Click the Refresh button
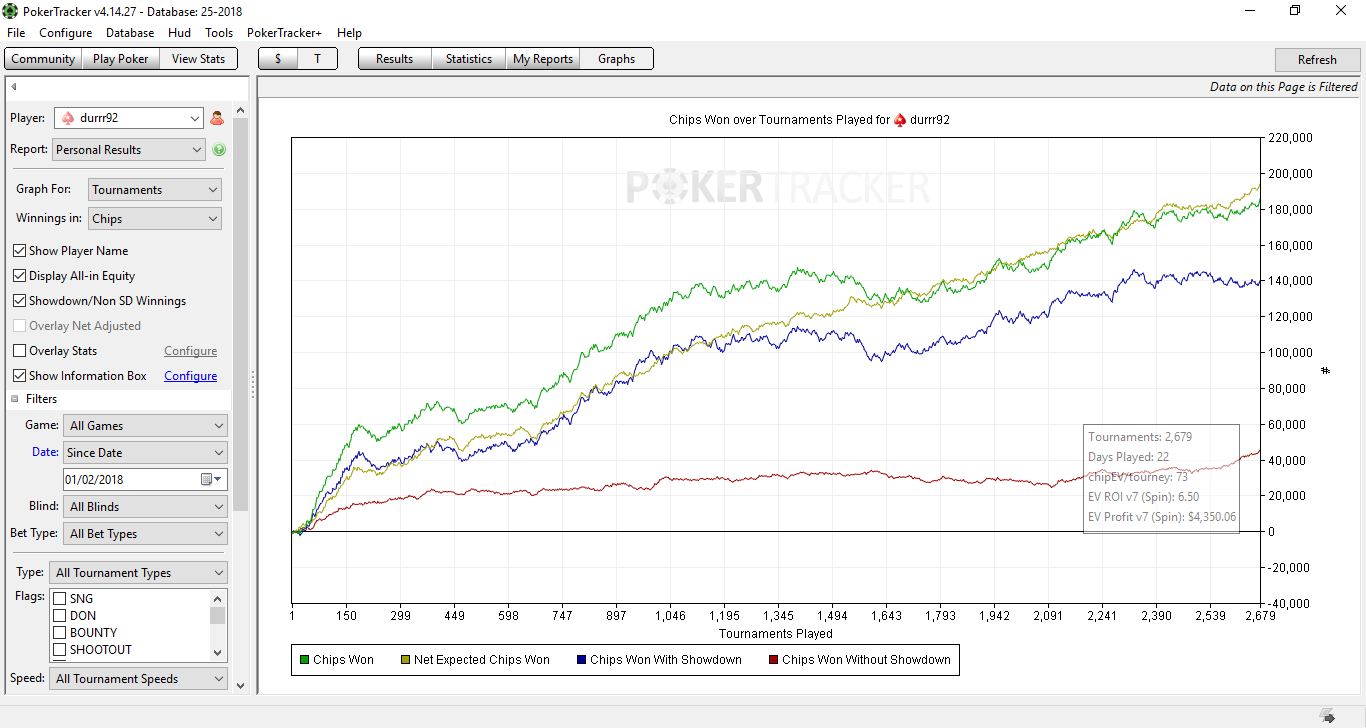Viewport: 1366px width, 728px height. click(x=1317, y=60)
